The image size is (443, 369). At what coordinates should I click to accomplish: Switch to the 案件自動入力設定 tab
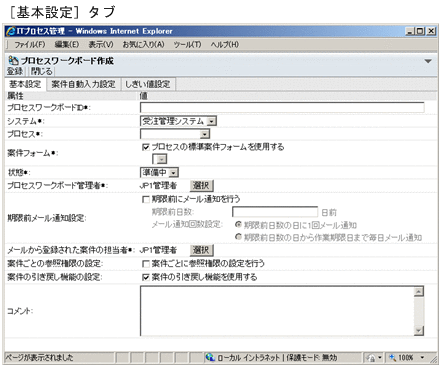pos(83,84)
